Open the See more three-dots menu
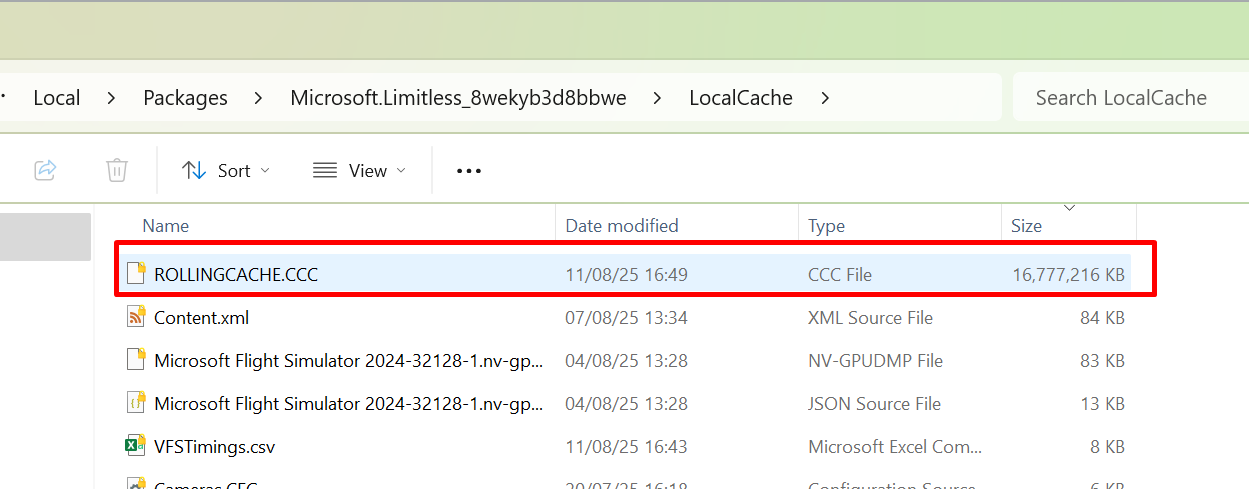Image resolution: width=1249 pixels, height=489 pixels. click(469, 171)
